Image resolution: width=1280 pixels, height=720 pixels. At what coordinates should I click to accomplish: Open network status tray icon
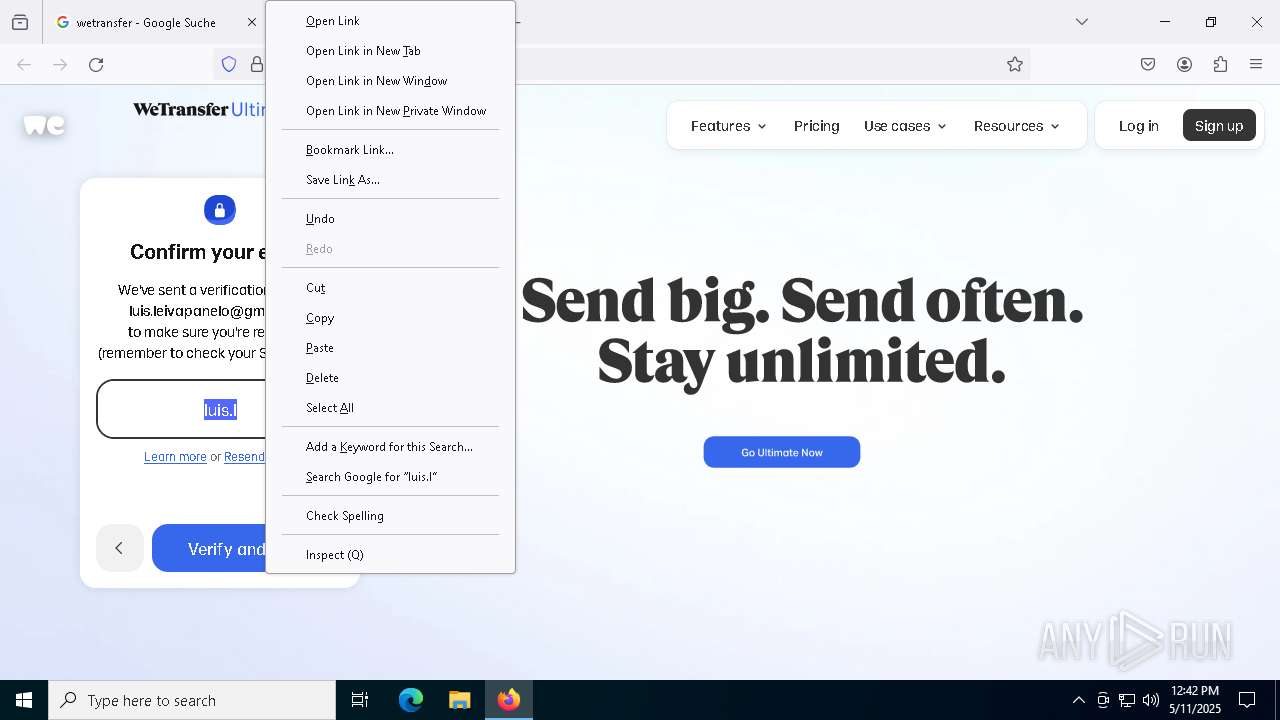point(1127,700)
